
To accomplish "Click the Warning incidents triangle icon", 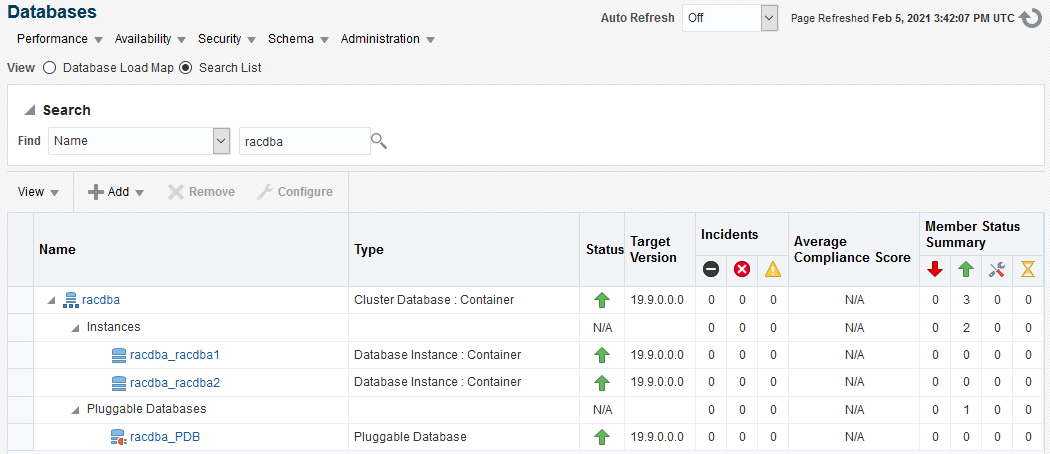I will tap(773, 269).
